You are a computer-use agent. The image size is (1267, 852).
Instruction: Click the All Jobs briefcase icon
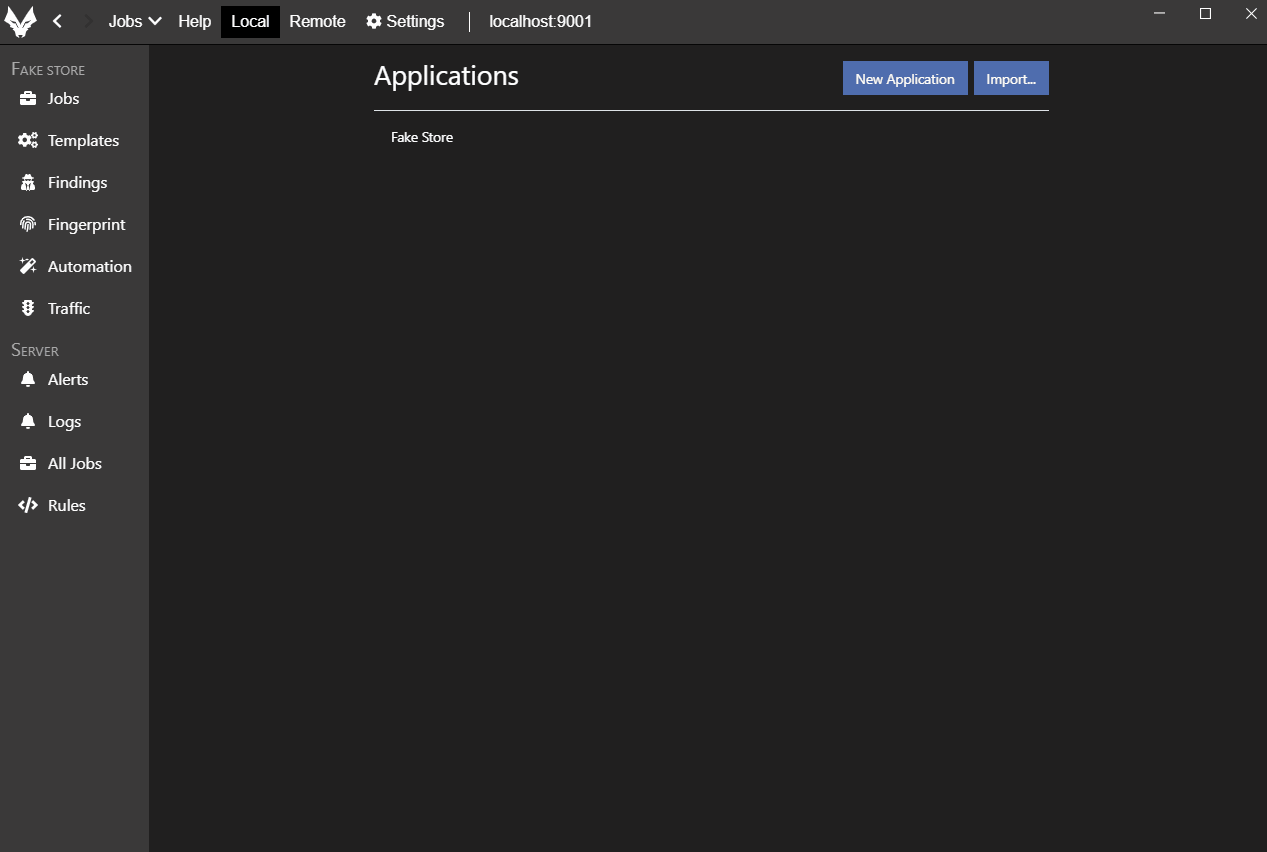tap(28, 464)
